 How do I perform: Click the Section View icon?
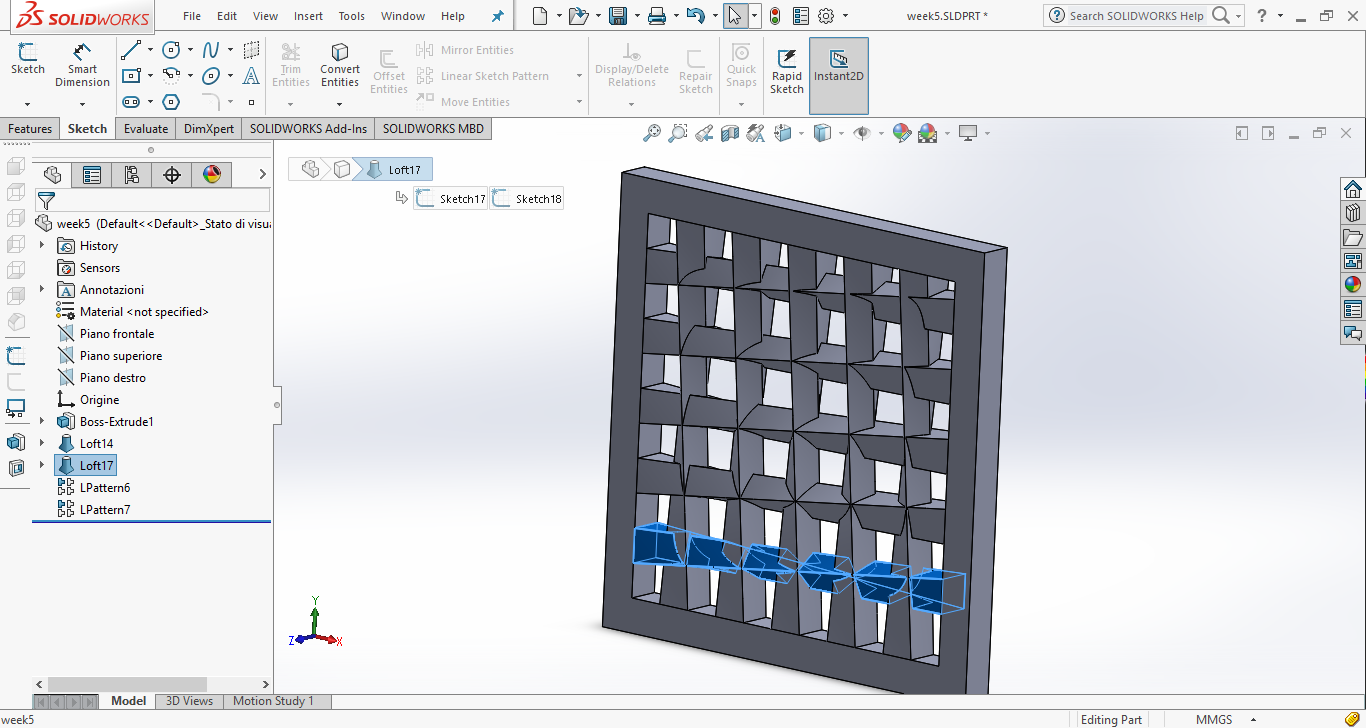730,132
